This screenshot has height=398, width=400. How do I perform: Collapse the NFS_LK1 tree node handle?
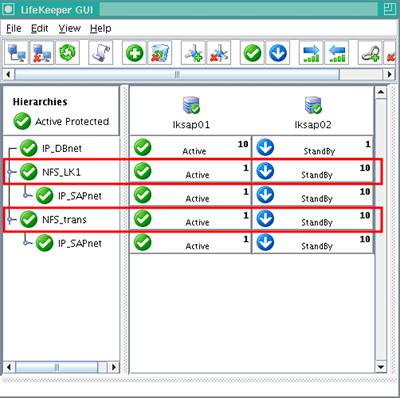point(10,172)
